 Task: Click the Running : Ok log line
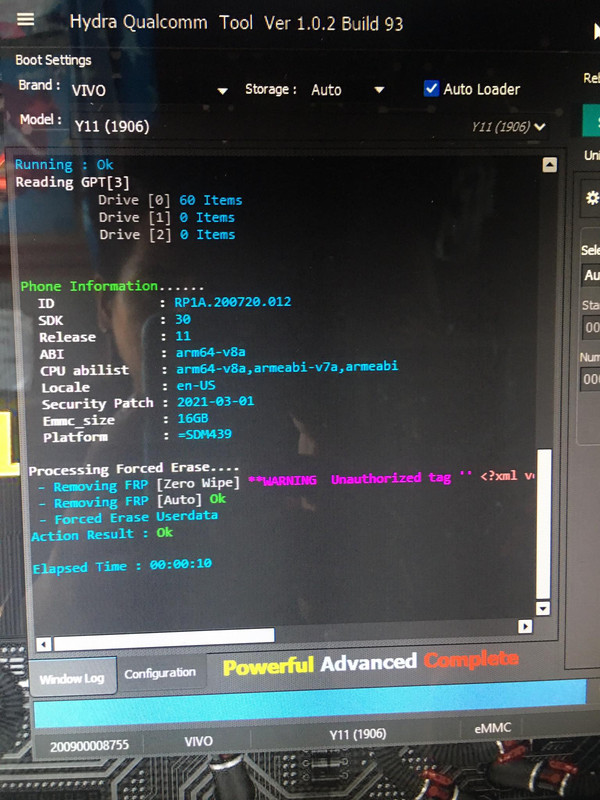click(64, 164)
